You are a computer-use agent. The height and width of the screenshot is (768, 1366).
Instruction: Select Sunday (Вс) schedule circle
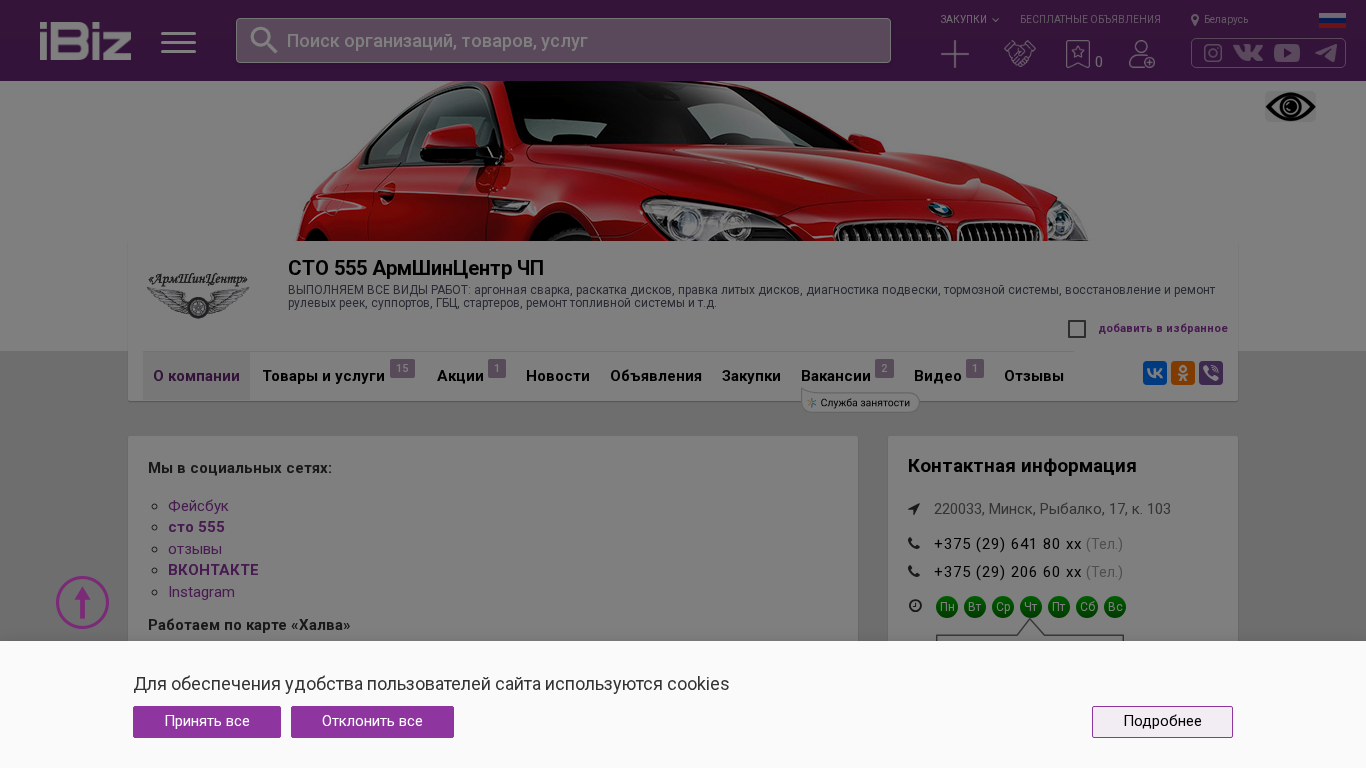1115,607
